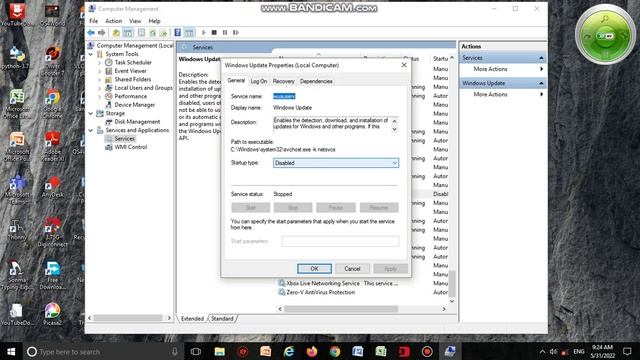640x360 pixels.
Task: Toggle the Show/Hide Console Tree toolbar icon
Action: coord(128,33)
